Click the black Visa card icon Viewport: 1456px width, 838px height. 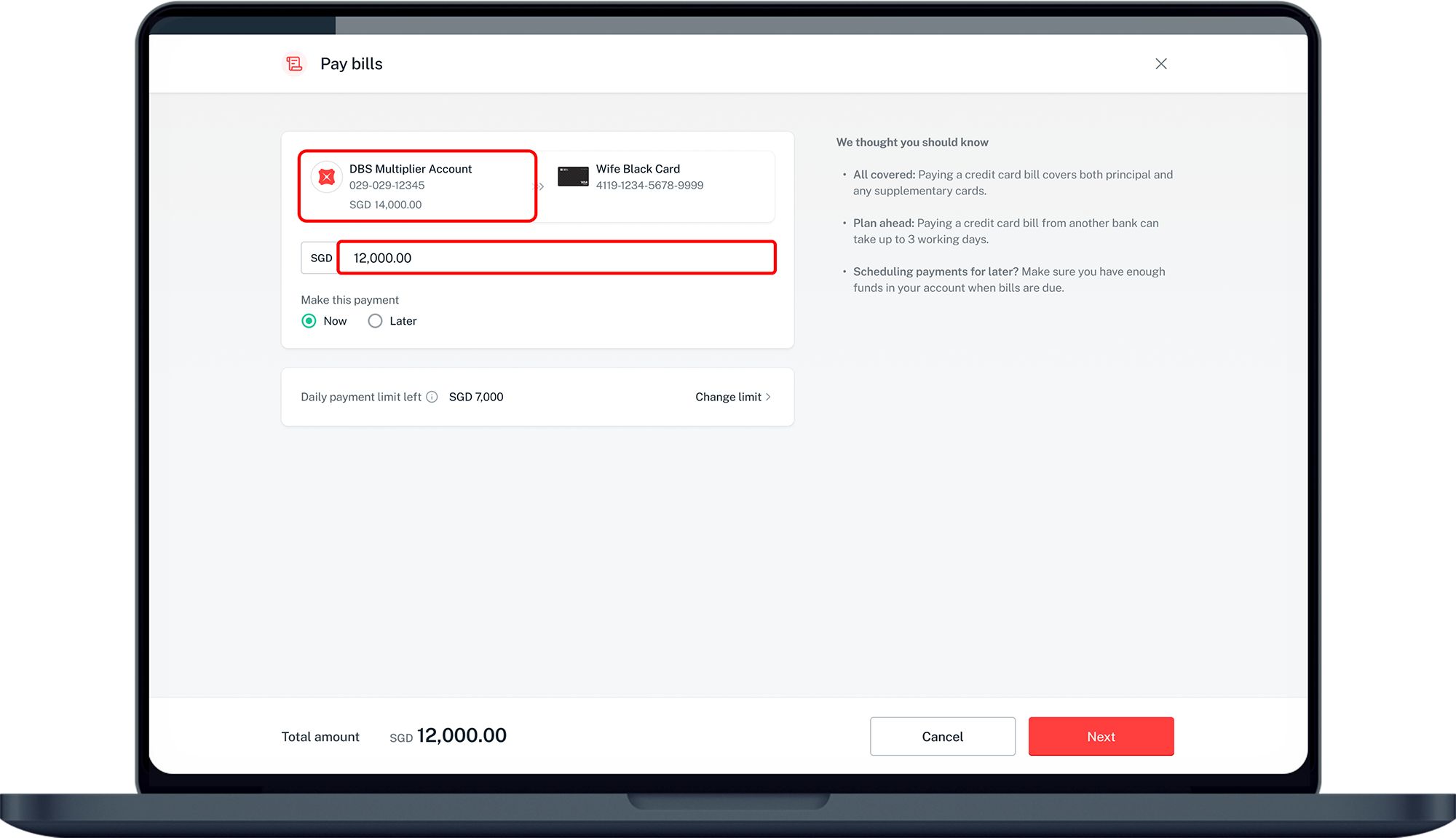(573, 176)
